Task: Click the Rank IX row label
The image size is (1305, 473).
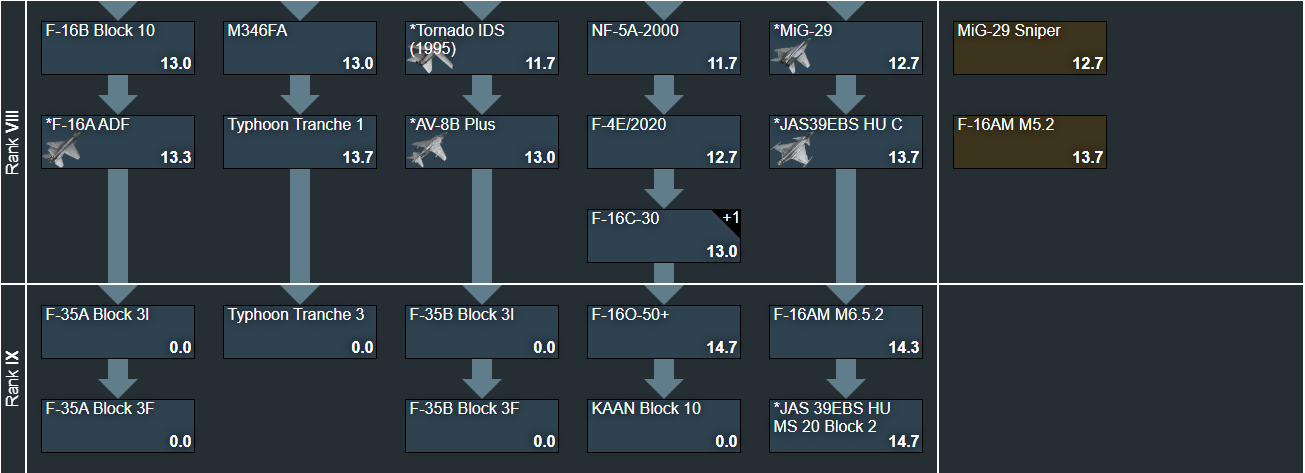Action: (13, 378)
